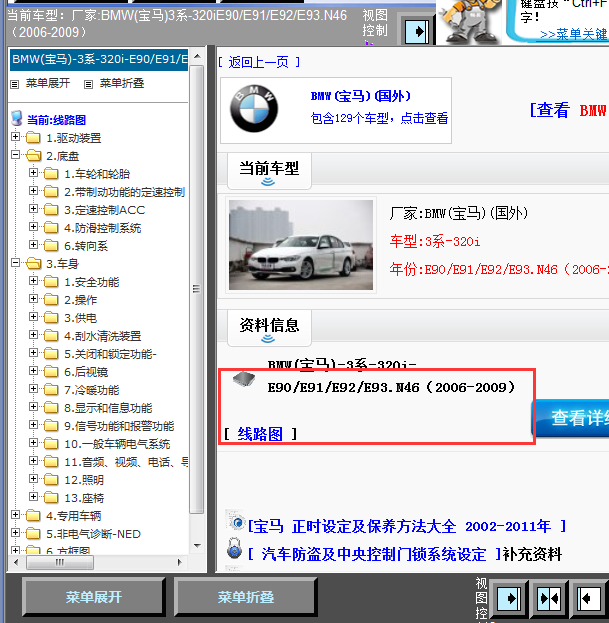Click the BMW (宝马) (国外) heading
609x623 pixels.
(361, 96)
